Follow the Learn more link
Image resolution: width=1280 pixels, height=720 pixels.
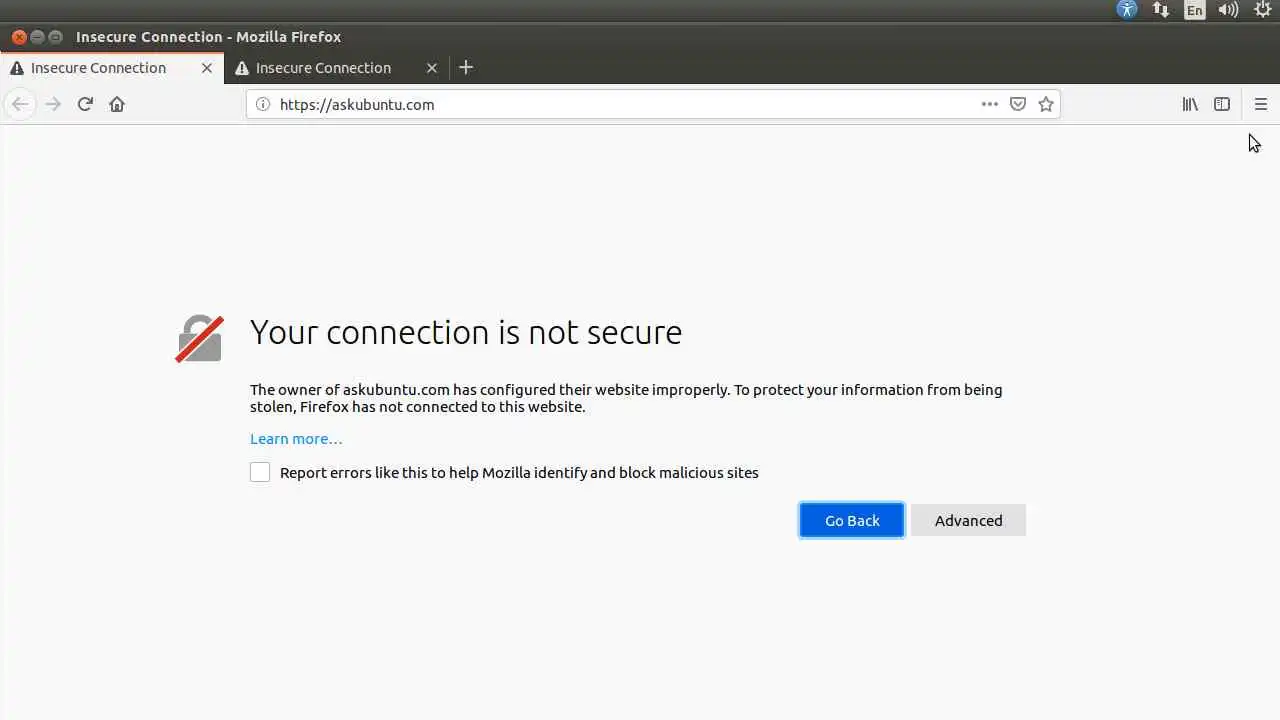coord(296,439)
